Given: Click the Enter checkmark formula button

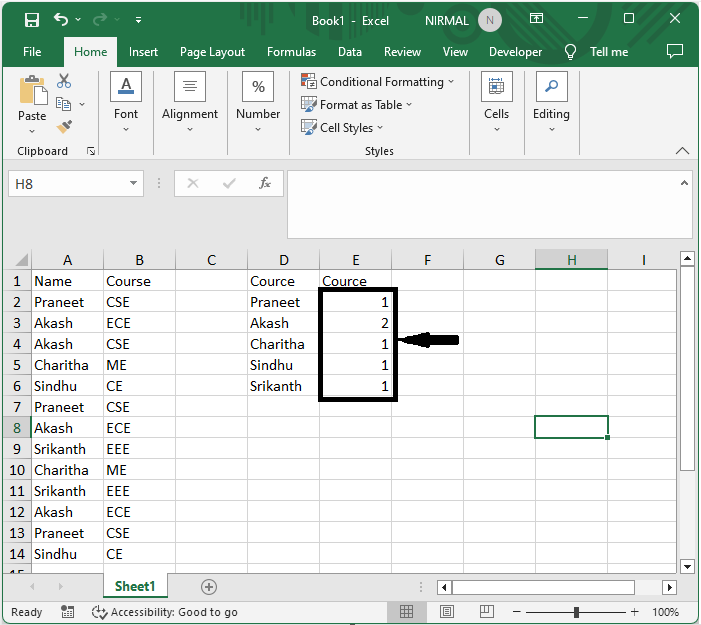Looking at the screenshot, I should (229, 183).
